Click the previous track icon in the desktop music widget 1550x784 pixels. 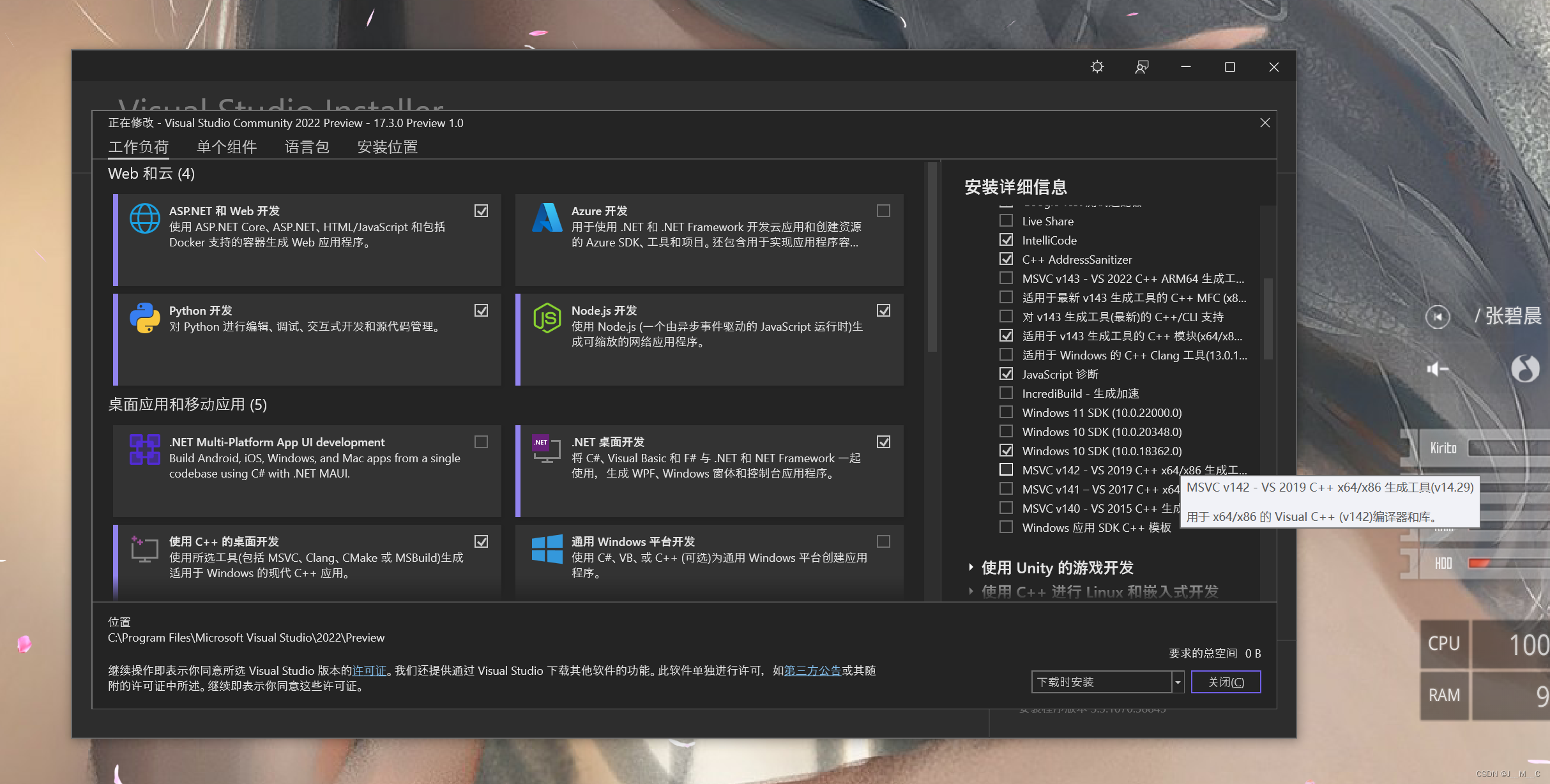(1438, 317)
